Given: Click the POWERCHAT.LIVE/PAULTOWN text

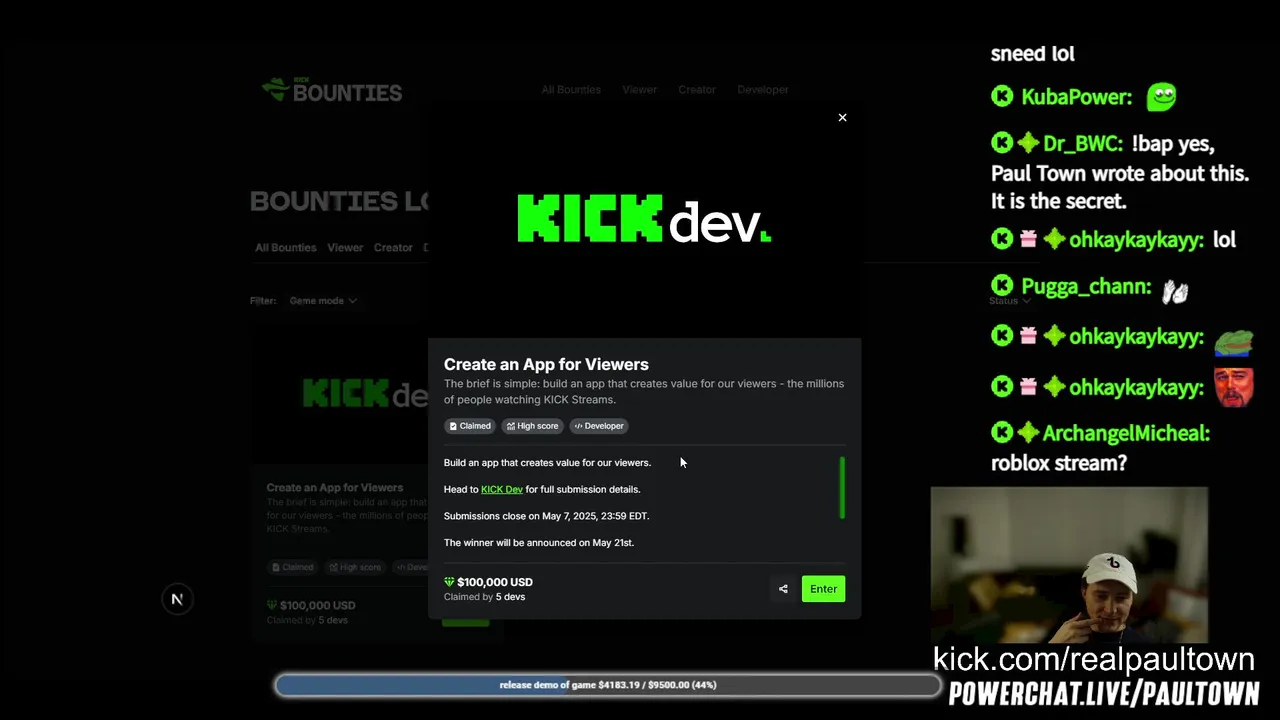Looking at the screenshot, I should coord(1104,693).
